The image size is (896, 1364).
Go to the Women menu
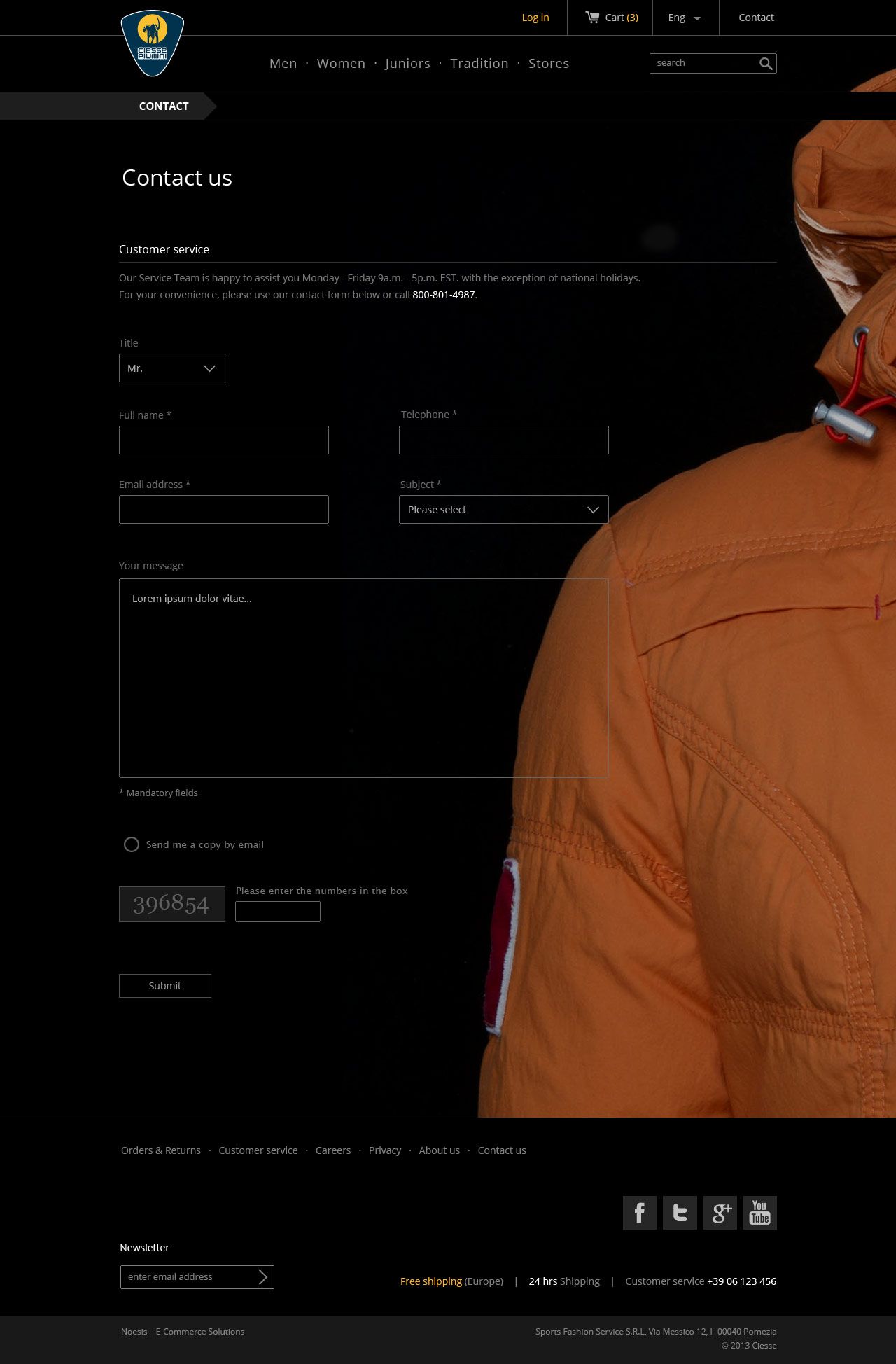point(341,64)
